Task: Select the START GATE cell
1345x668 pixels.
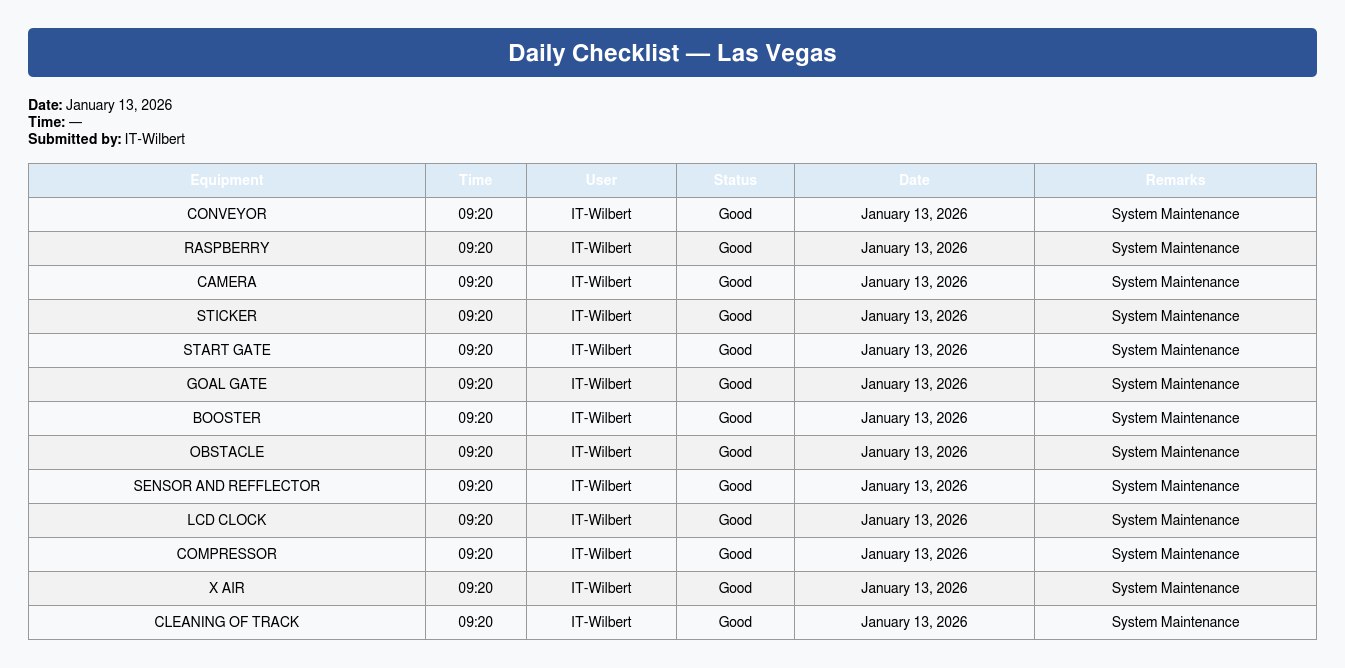Action: [227, 350]
